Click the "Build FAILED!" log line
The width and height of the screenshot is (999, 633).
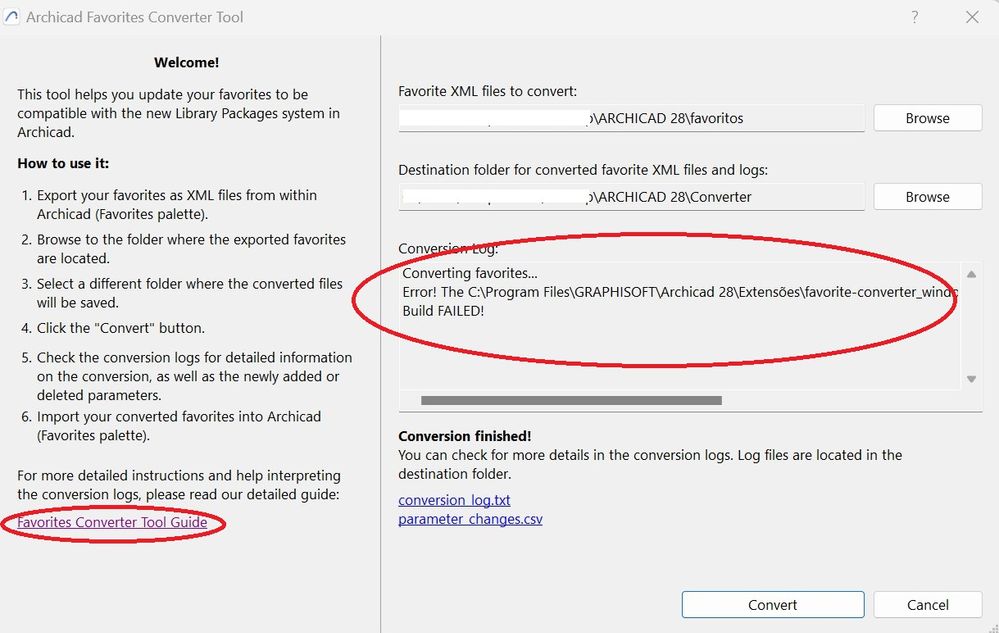(443, 311)
